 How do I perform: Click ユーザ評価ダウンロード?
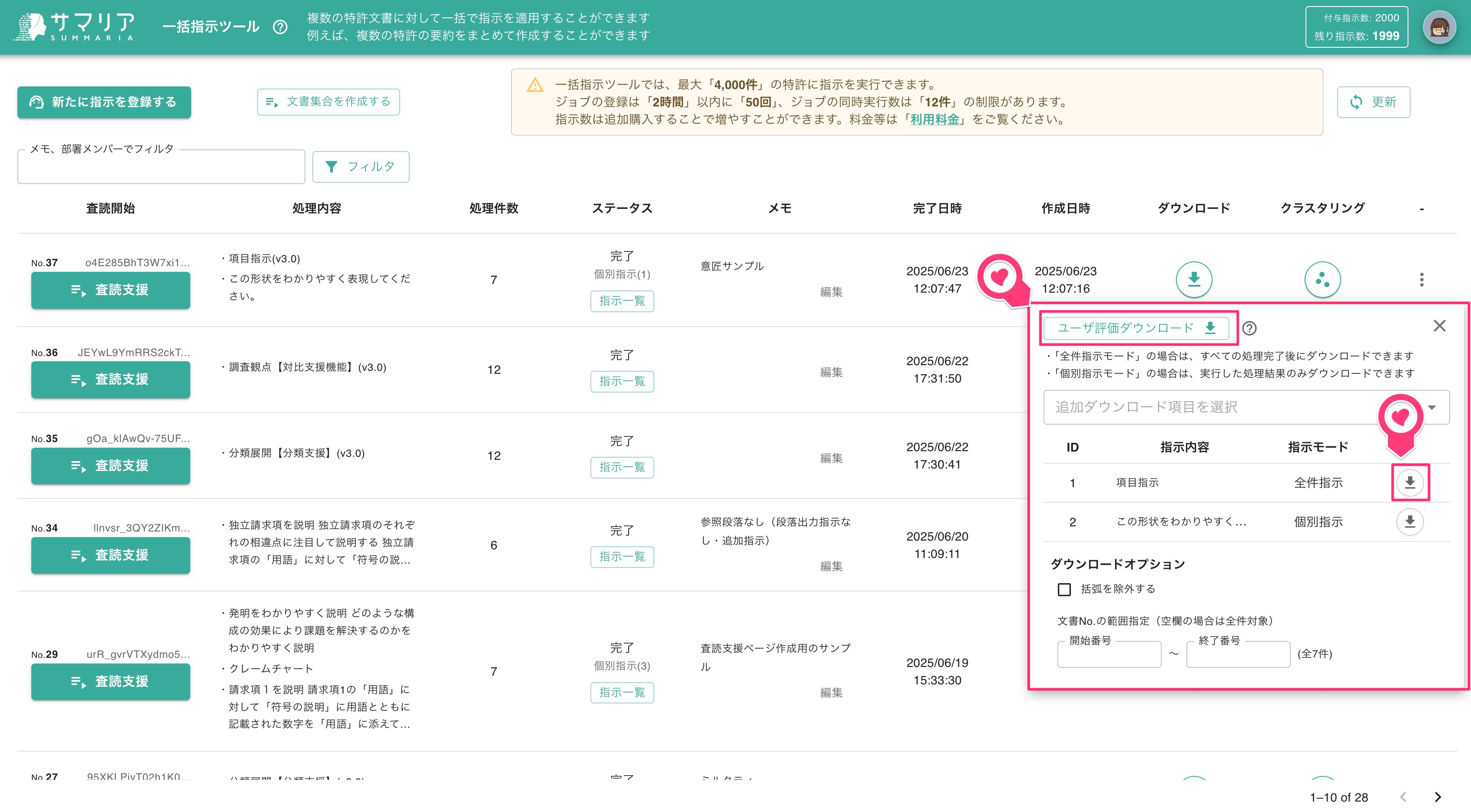[1137, 328]
